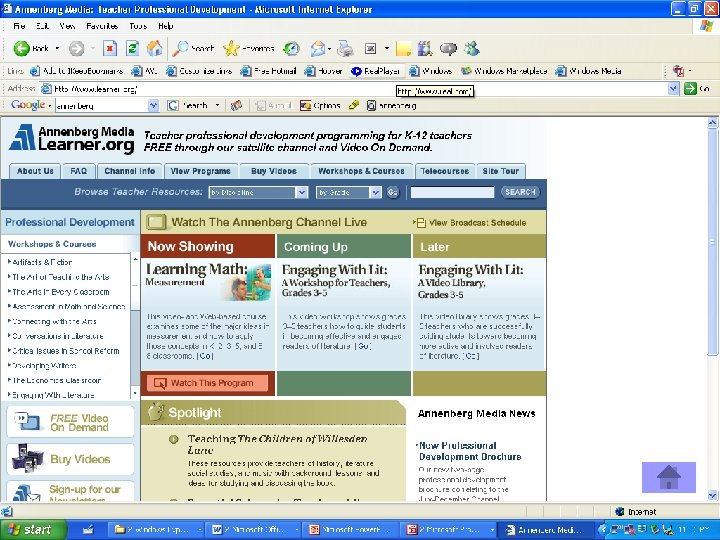Viewport: 720px width, 540px height.
Task: Open the File menu
Action: pos(19,26)
